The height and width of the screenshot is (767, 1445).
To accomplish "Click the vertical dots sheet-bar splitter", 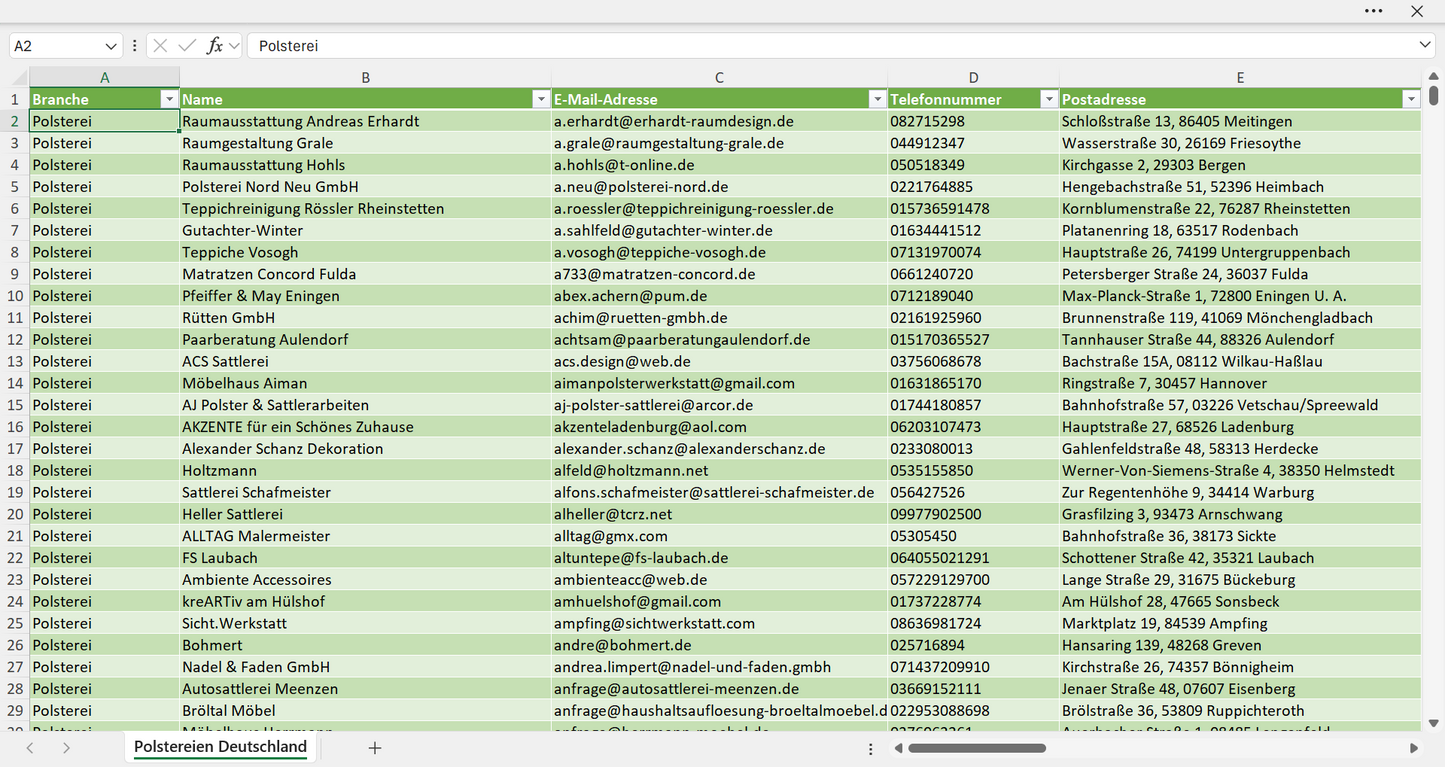I will (x=871, y=748).
